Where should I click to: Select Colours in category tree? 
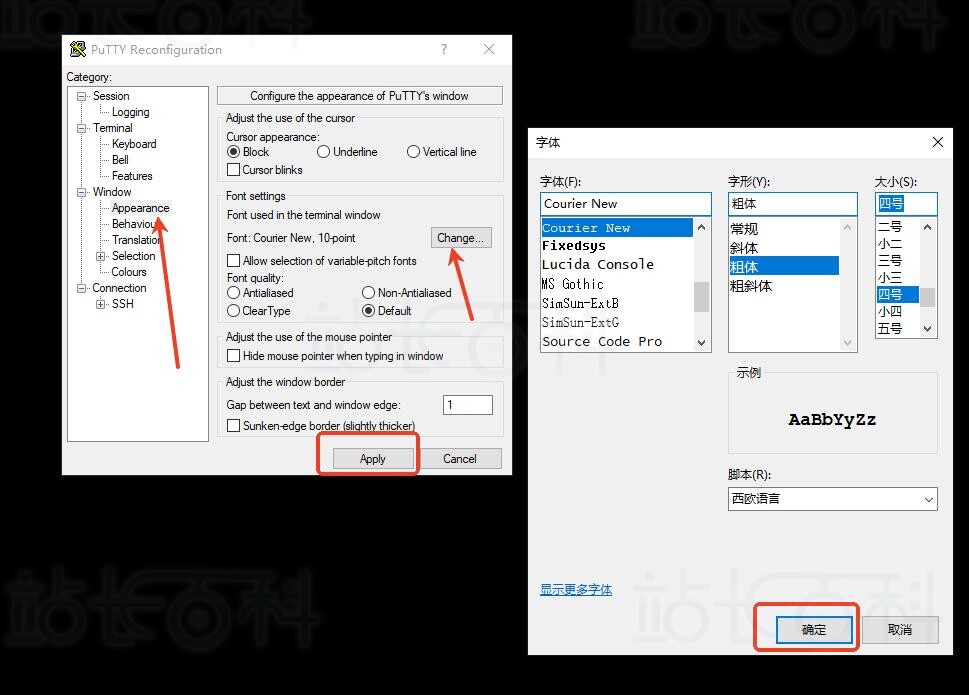tap(129, 272)
